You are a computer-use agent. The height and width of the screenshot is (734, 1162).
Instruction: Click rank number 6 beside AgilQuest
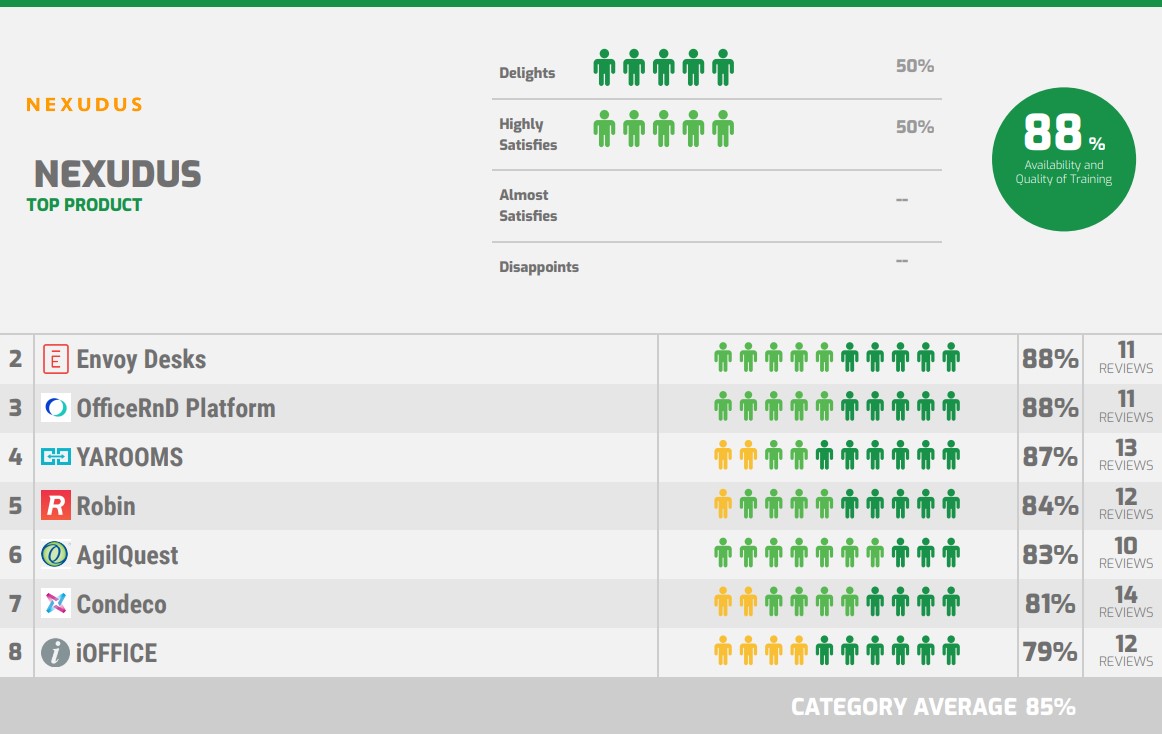click(16, 555)
